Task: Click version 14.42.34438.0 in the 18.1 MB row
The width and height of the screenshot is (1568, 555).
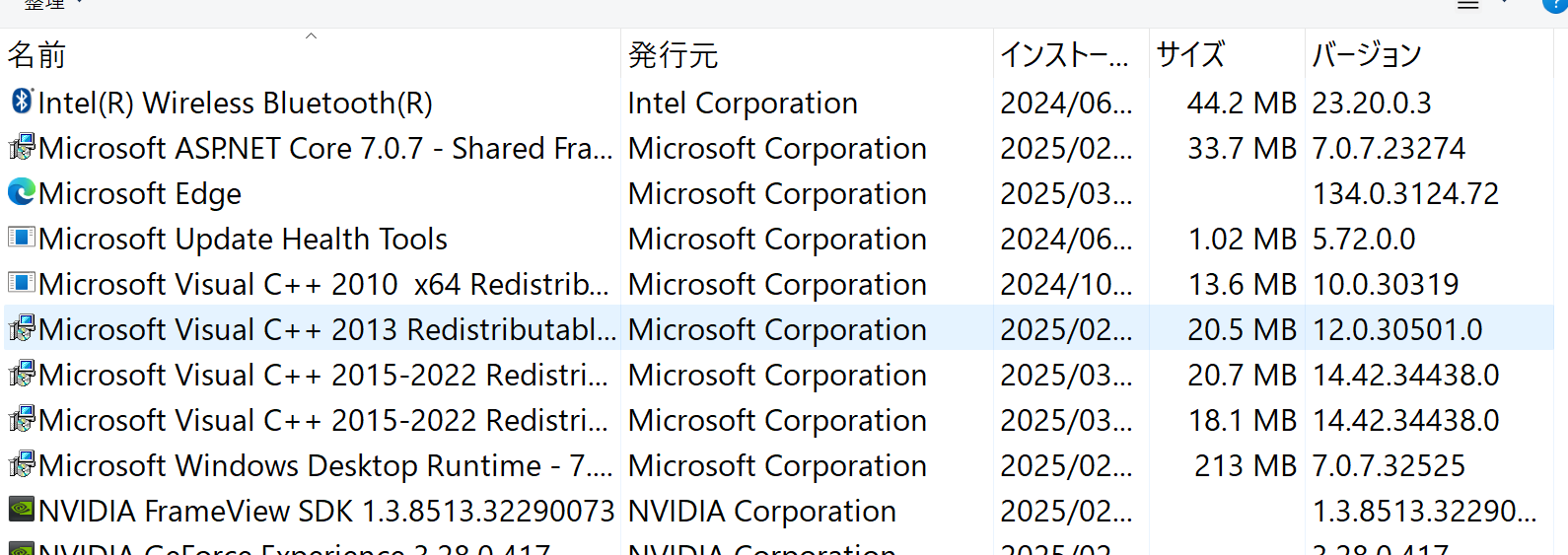Action: (x=1405, y=420)
